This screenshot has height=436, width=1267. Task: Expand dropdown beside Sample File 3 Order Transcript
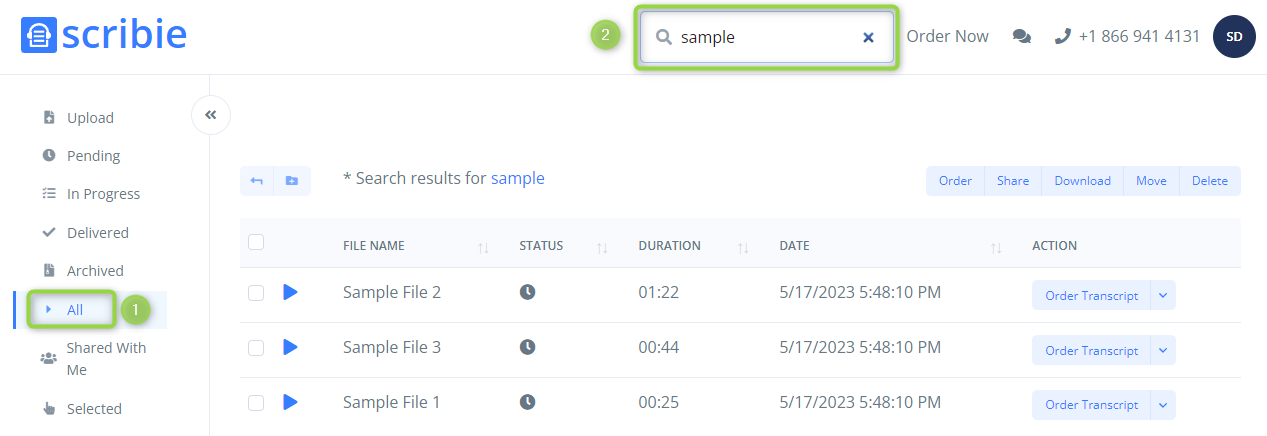pos(1163,351)
